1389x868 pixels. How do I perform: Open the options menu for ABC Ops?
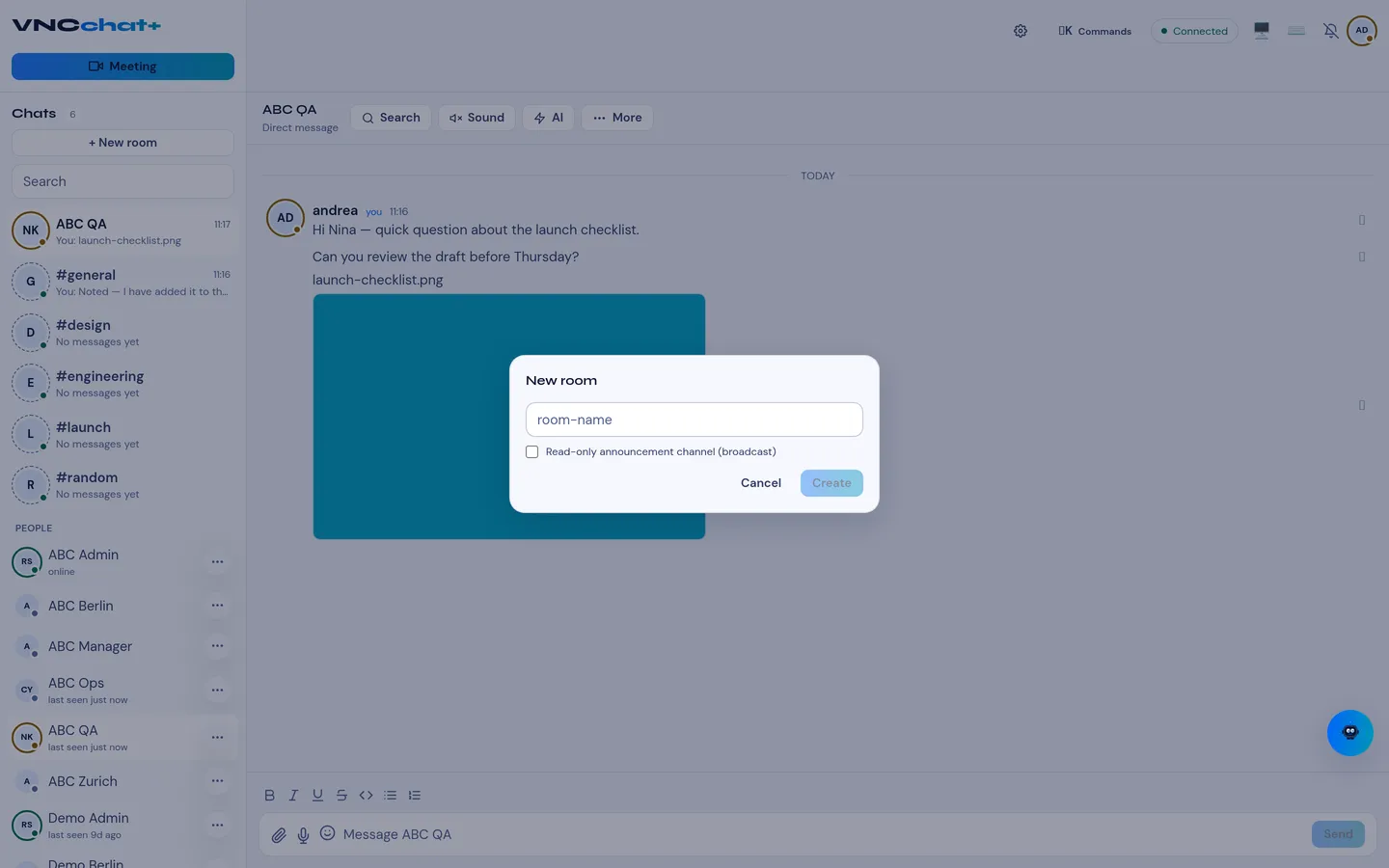(x=217, y=691)
